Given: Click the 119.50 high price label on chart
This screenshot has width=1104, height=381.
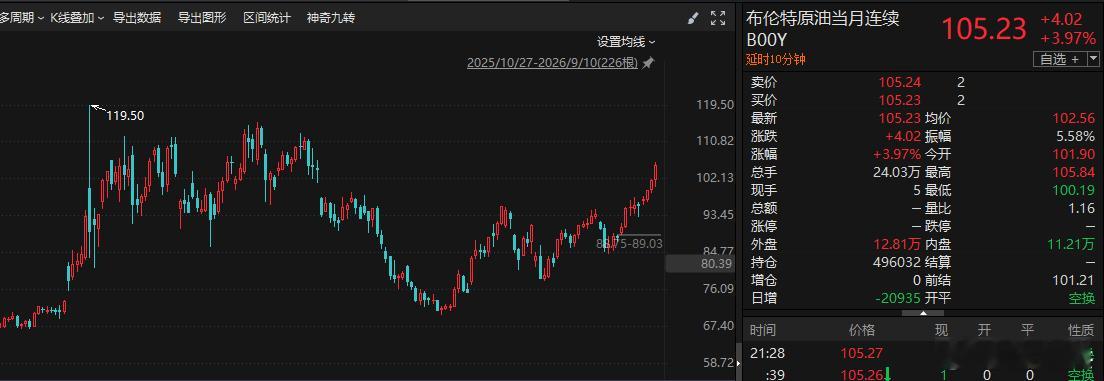Looking at the screenshot, I should tap(125, 115).
